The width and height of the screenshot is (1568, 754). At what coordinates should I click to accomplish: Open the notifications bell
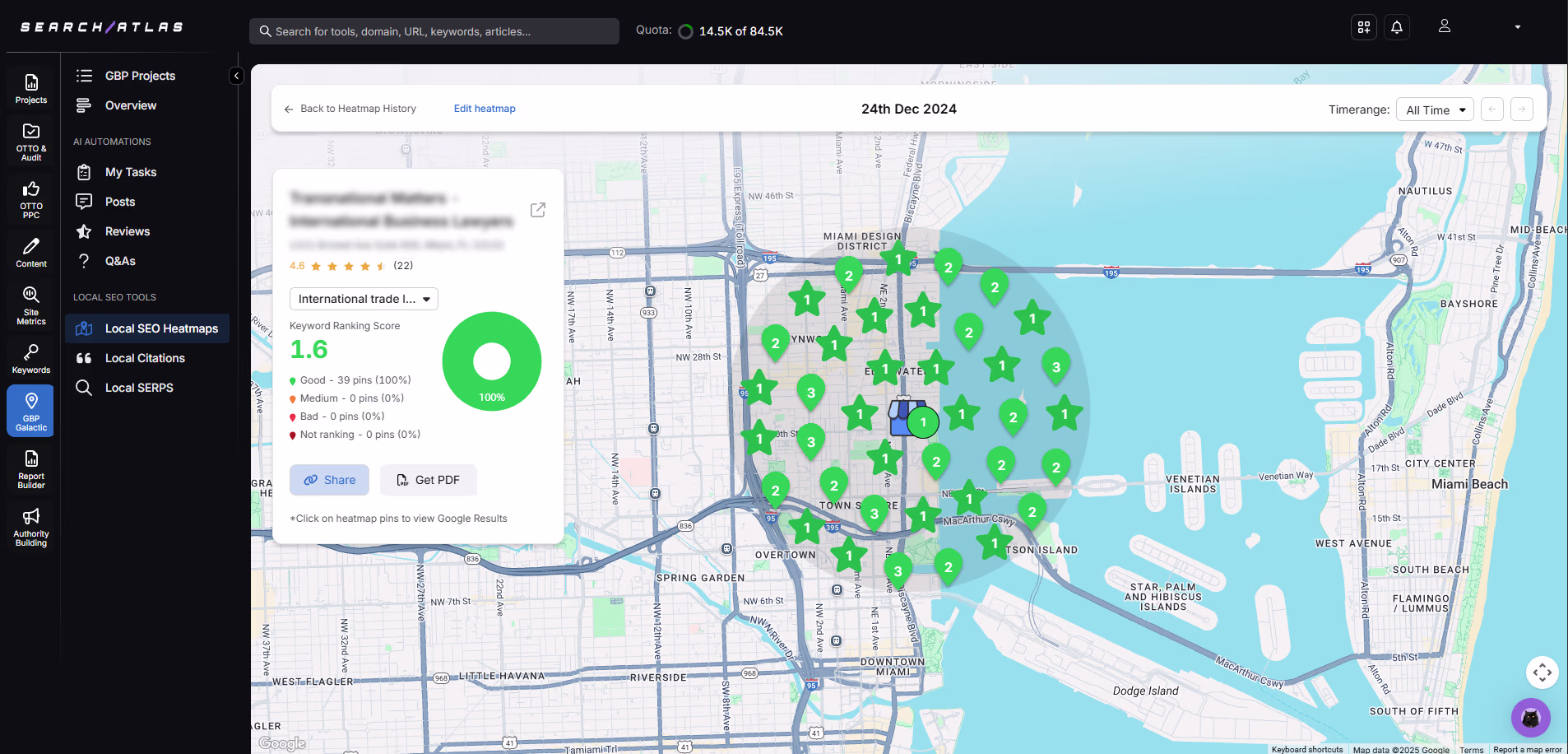[x=1396, y=27]
